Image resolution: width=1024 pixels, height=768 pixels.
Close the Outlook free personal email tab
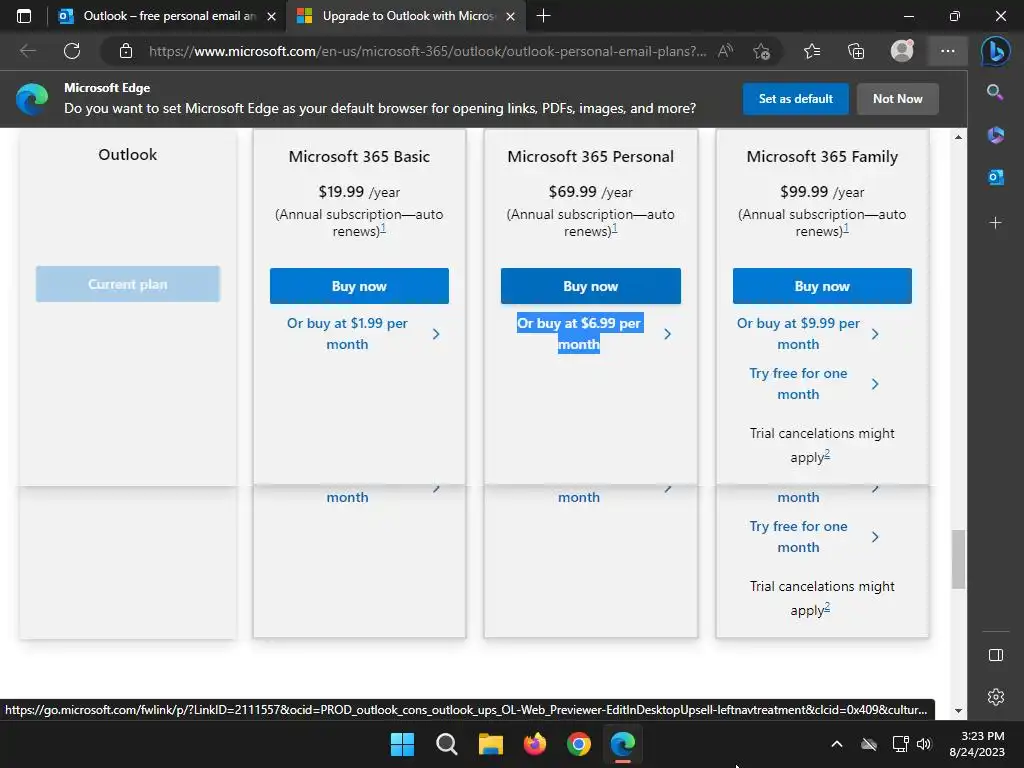[x=272, y=16]
